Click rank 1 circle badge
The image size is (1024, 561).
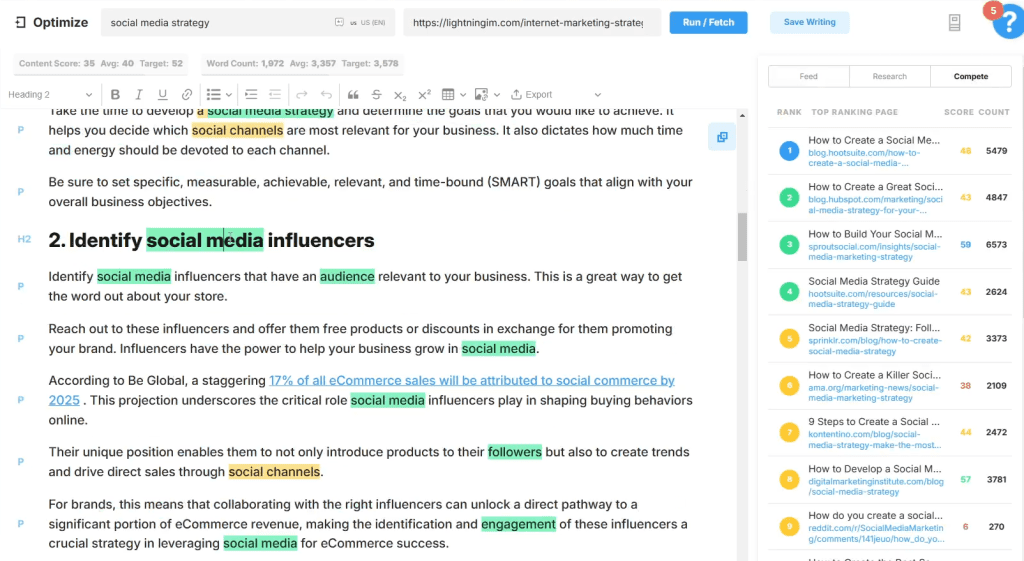pos(789,151)
